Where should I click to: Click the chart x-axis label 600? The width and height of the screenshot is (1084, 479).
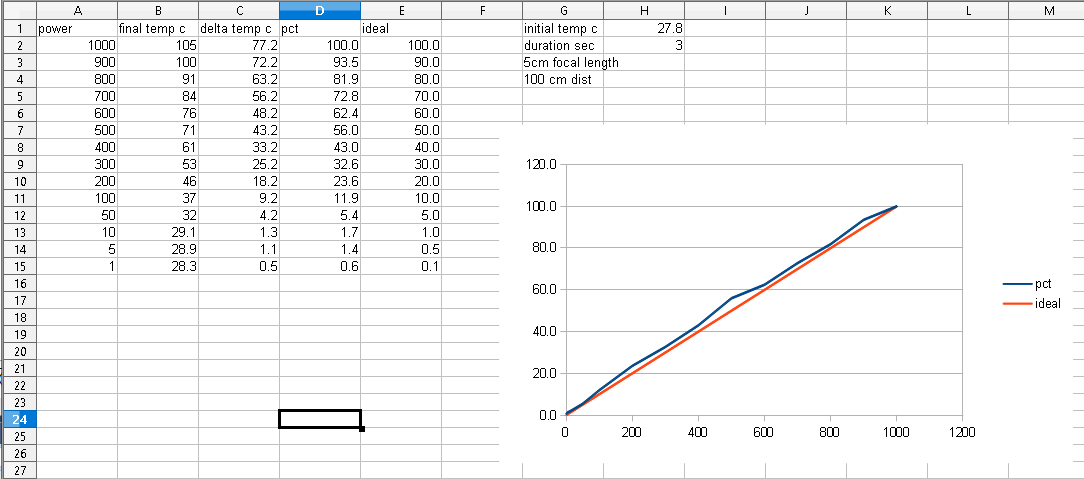764,433
